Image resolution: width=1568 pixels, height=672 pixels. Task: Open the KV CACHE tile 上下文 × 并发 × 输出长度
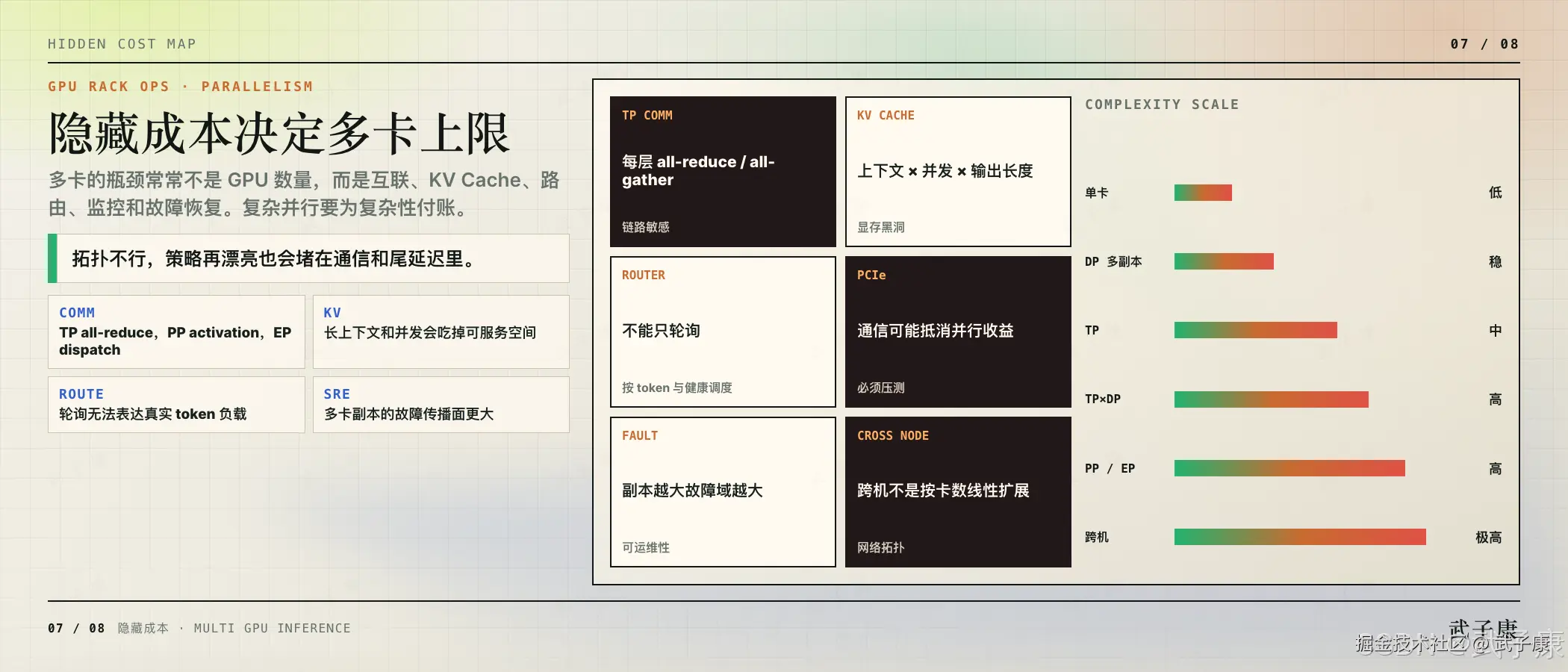click(958, 172)
